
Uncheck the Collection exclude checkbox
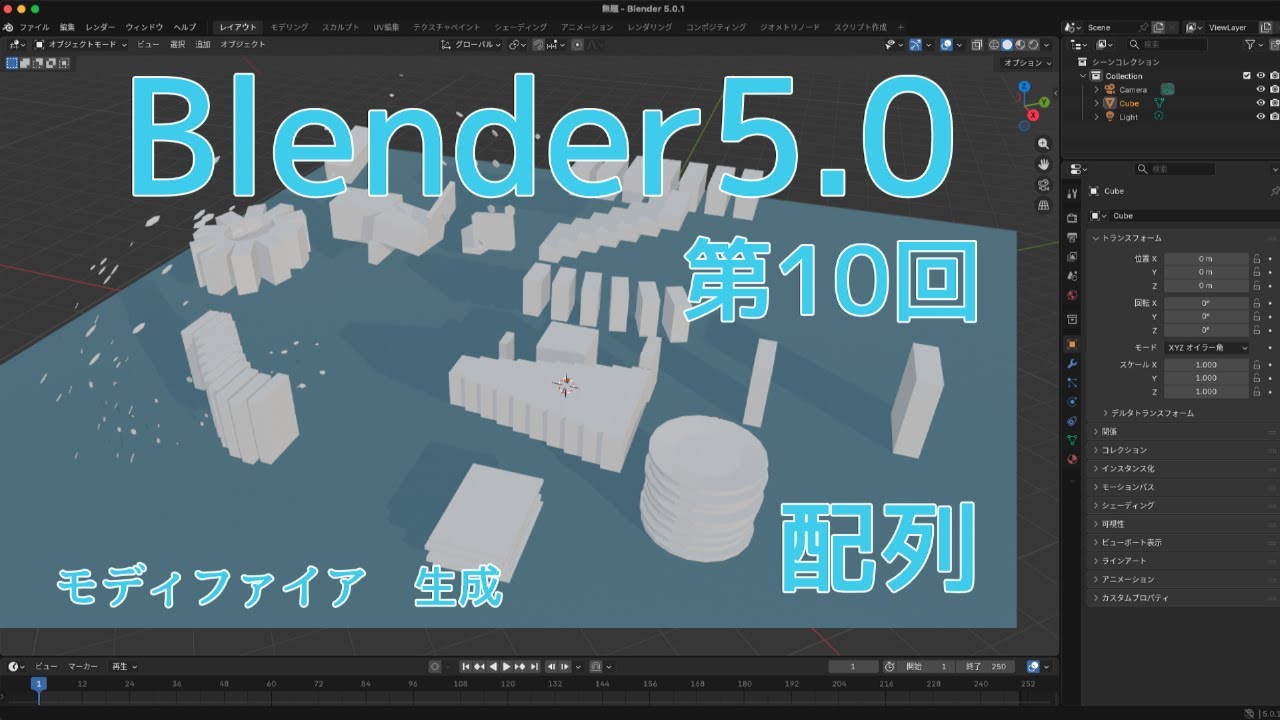pyautogui.click(x=1246, y=76)
